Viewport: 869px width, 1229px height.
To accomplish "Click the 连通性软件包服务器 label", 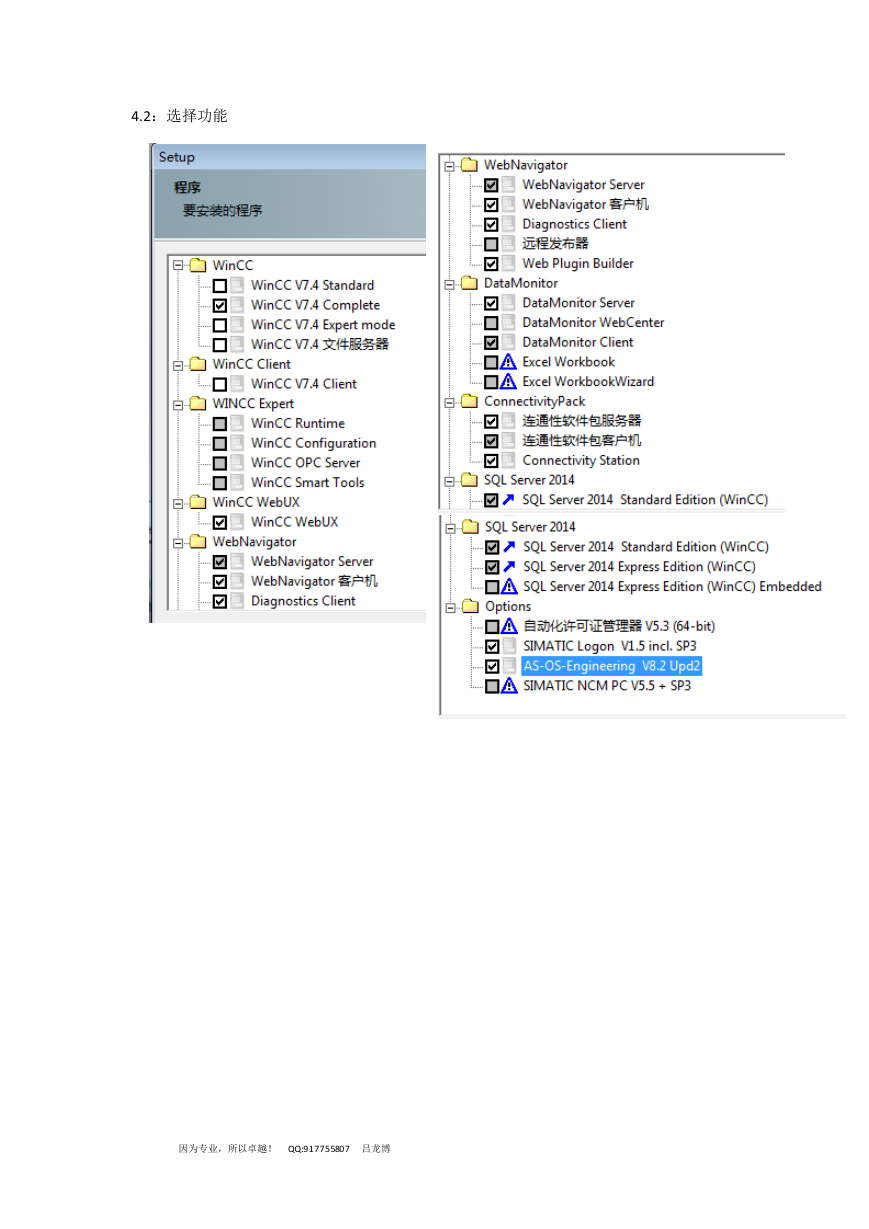I will click(582, 421).
